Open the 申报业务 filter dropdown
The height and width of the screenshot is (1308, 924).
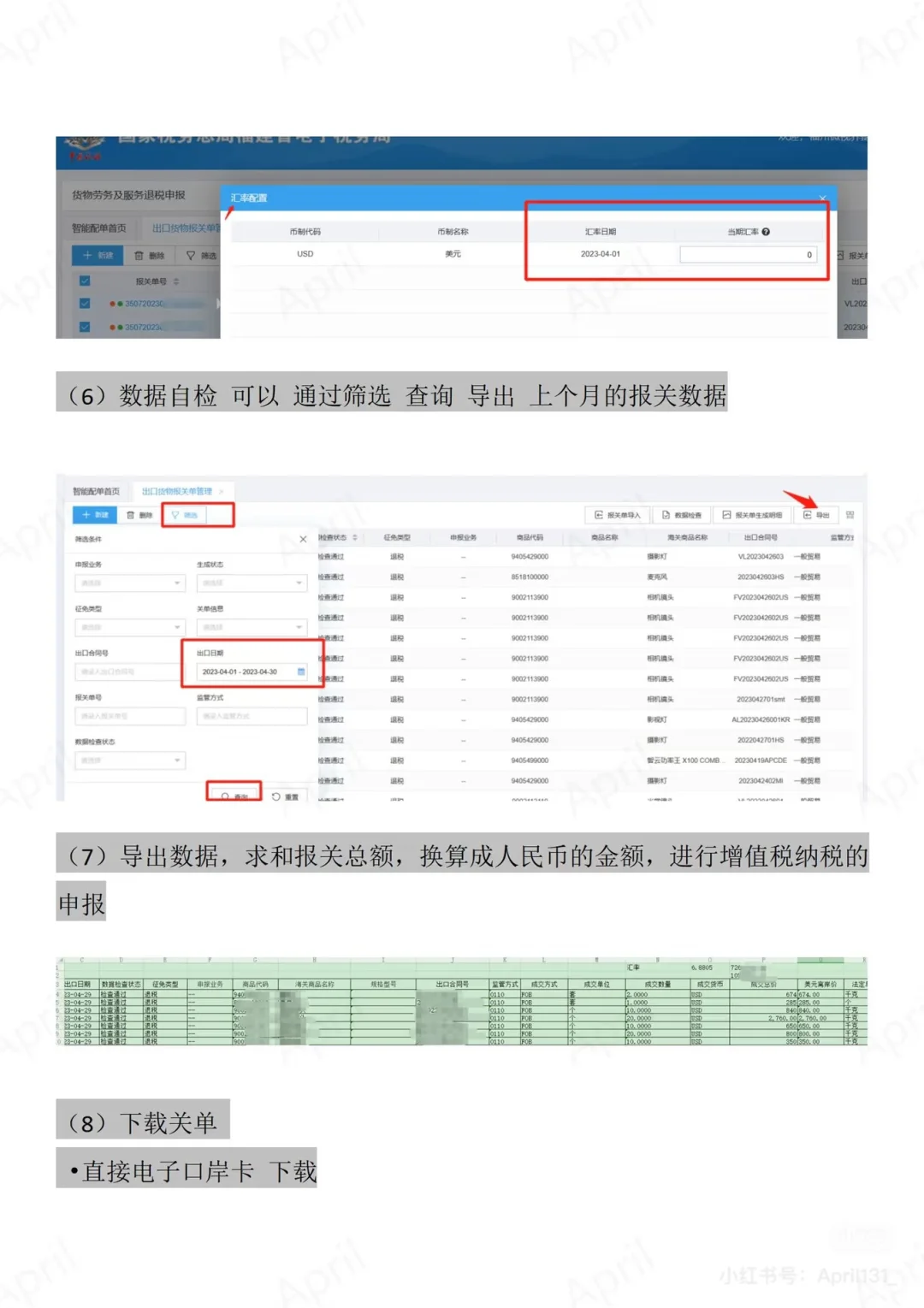[x=130, y=583]
